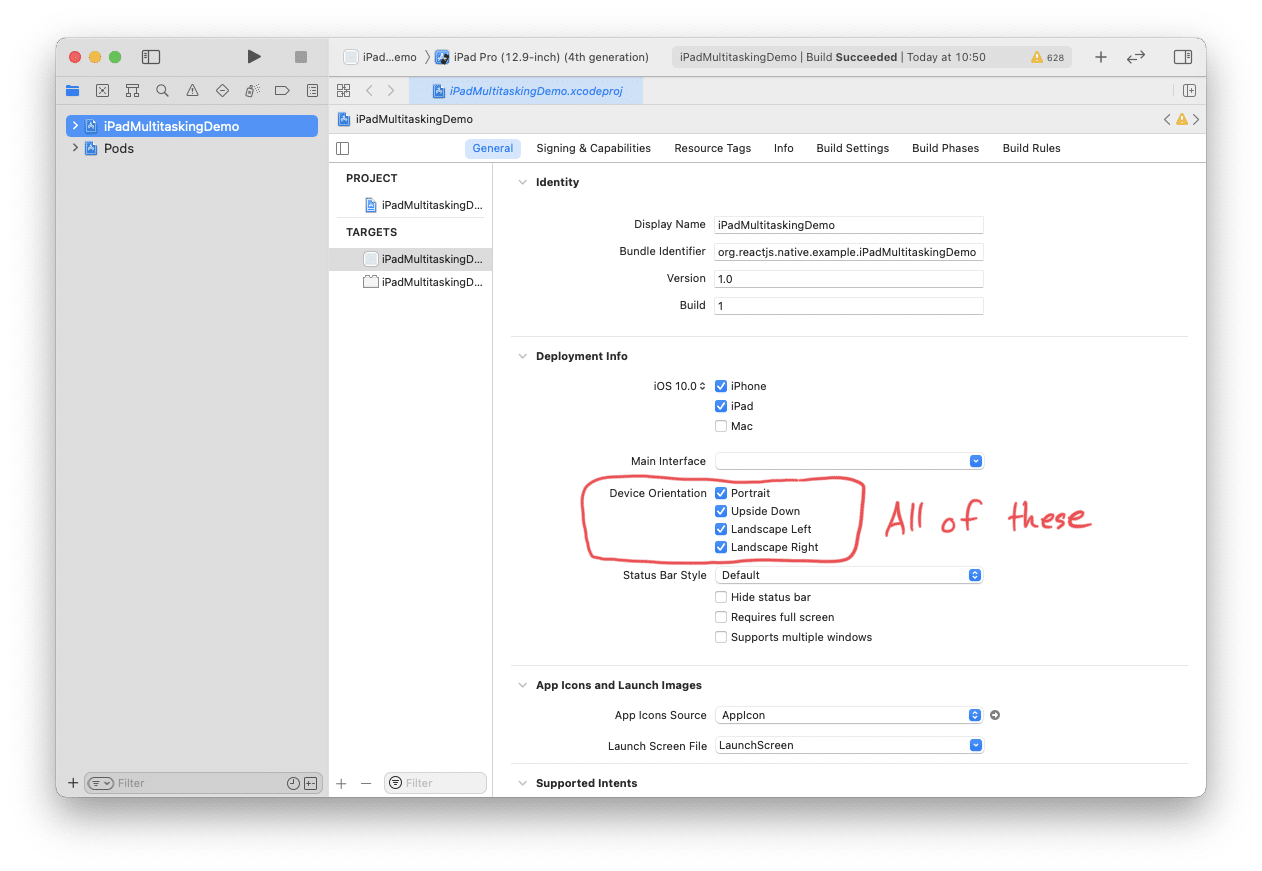The height and width of the screenshot is (871, 1262).
Task: Open the Project navigator folder icon
Action: click(x=72, y=90)
